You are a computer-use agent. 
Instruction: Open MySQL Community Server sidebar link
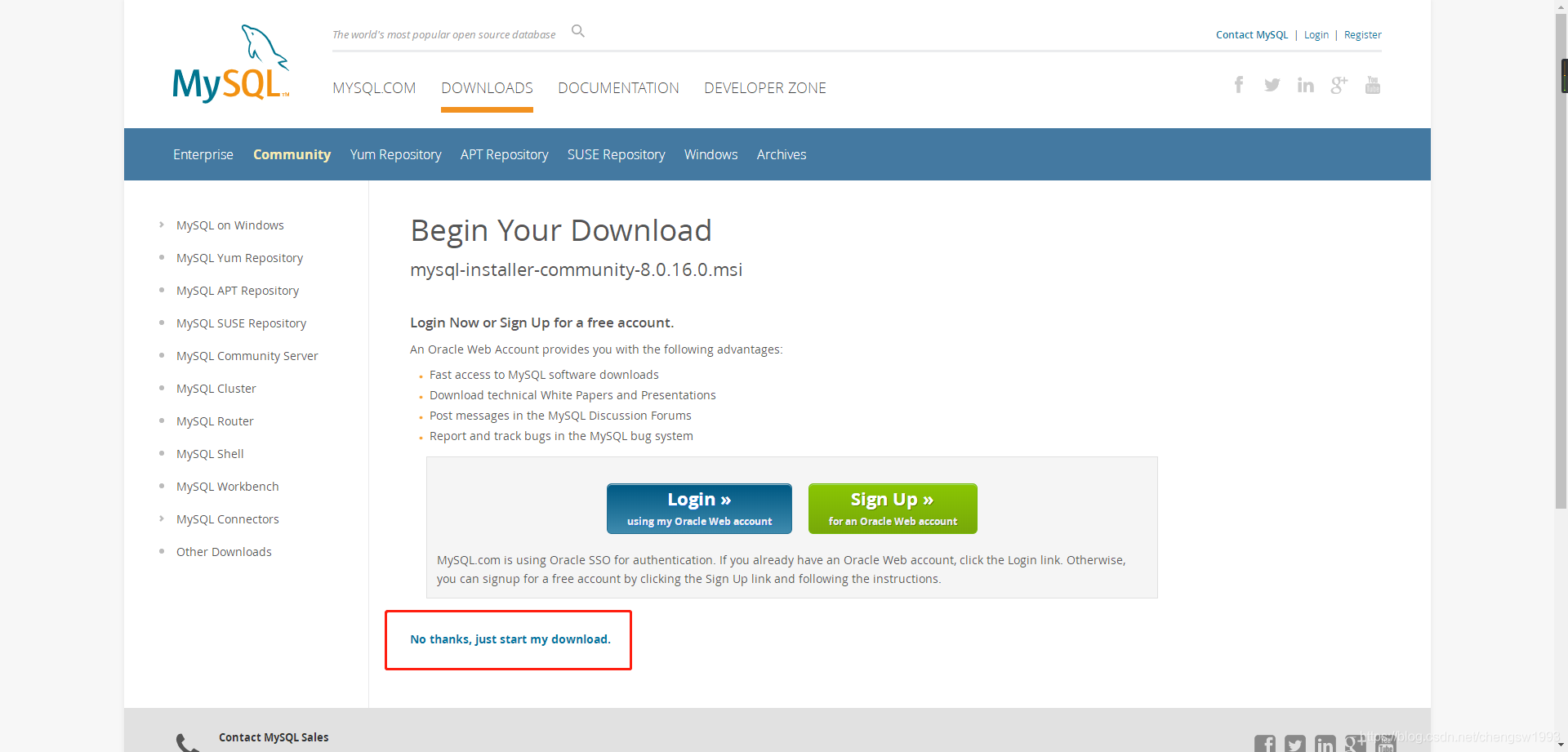click(247, 356)
